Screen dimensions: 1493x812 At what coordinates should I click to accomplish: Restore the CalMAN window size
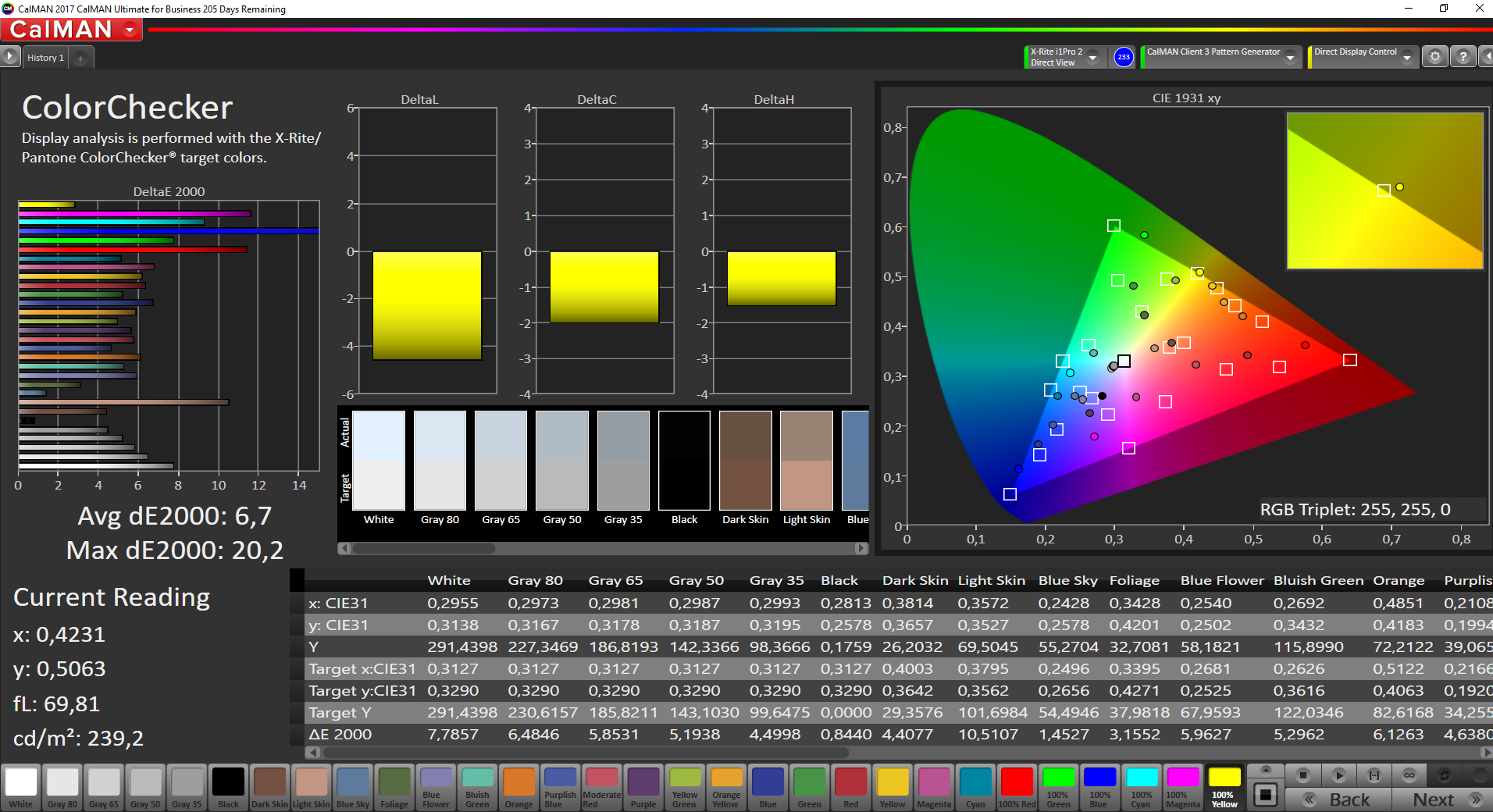(1444, 8)
